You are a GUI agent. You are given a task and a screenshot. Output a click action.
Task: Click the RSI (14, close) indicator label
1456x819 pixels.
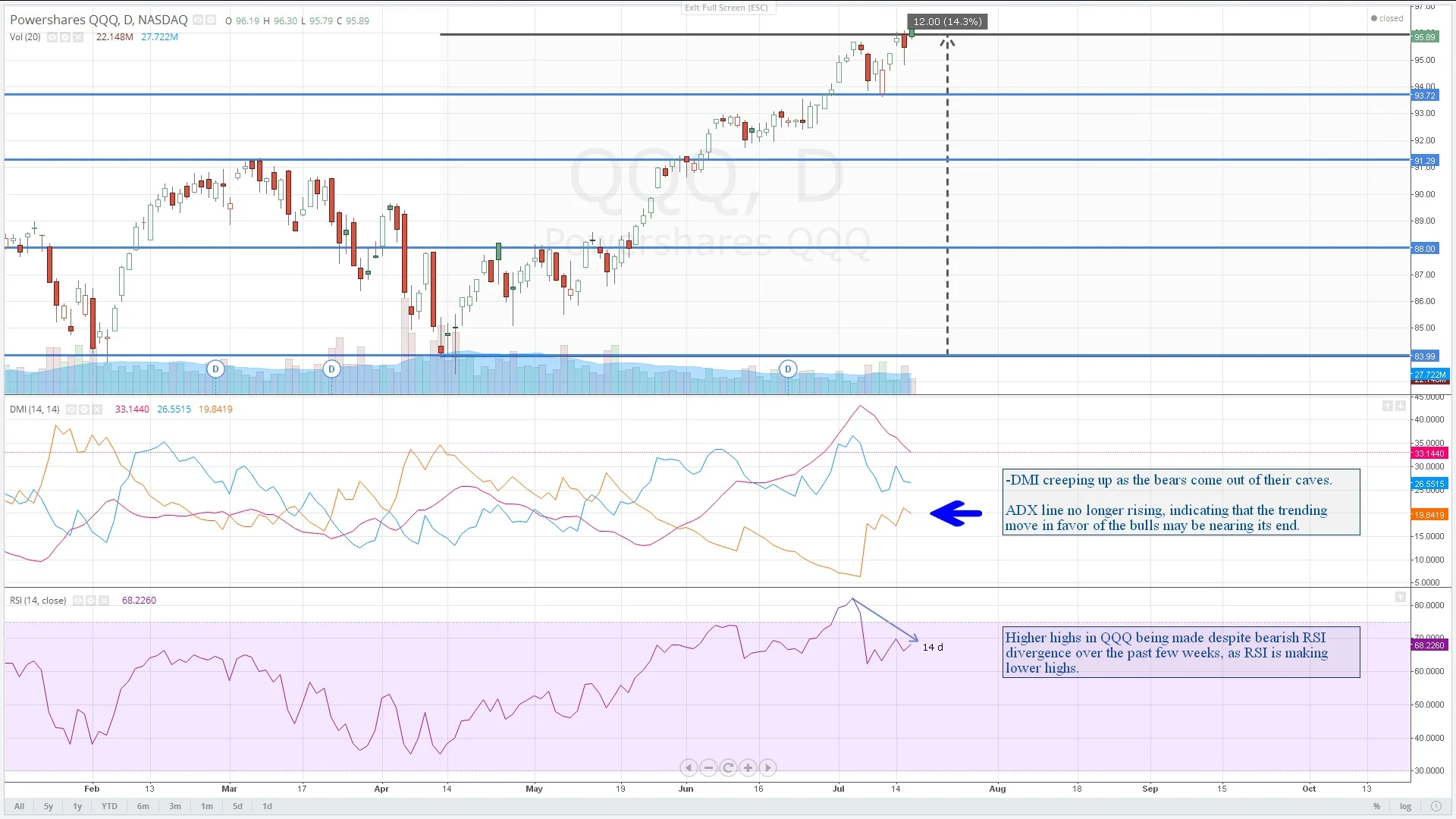(x=38, y=601)
